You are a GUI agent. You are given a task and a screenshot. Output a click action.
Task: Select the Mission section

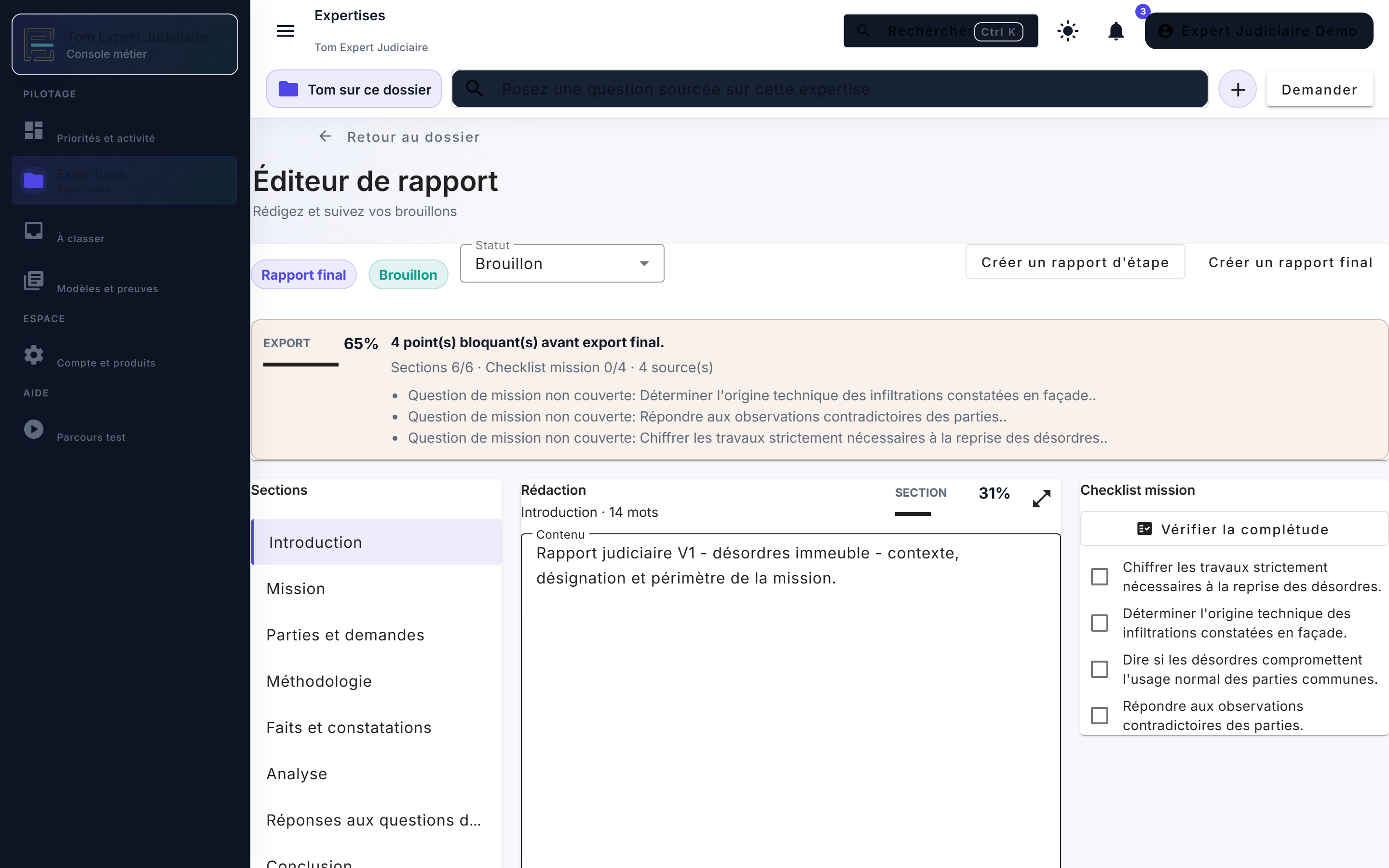377,589
